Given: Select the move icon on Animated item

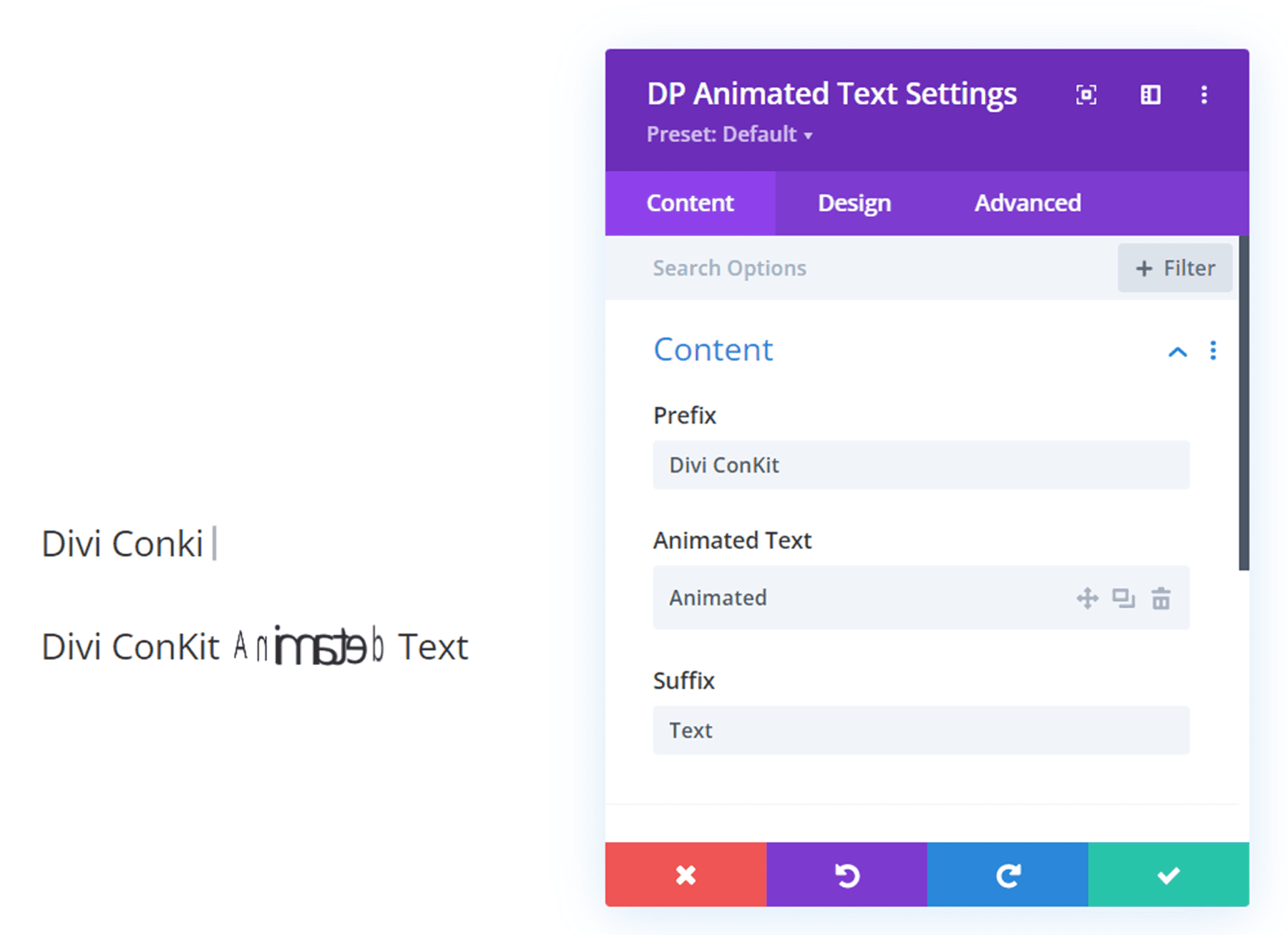Looking at the screenshot, I should (1087, 598).
